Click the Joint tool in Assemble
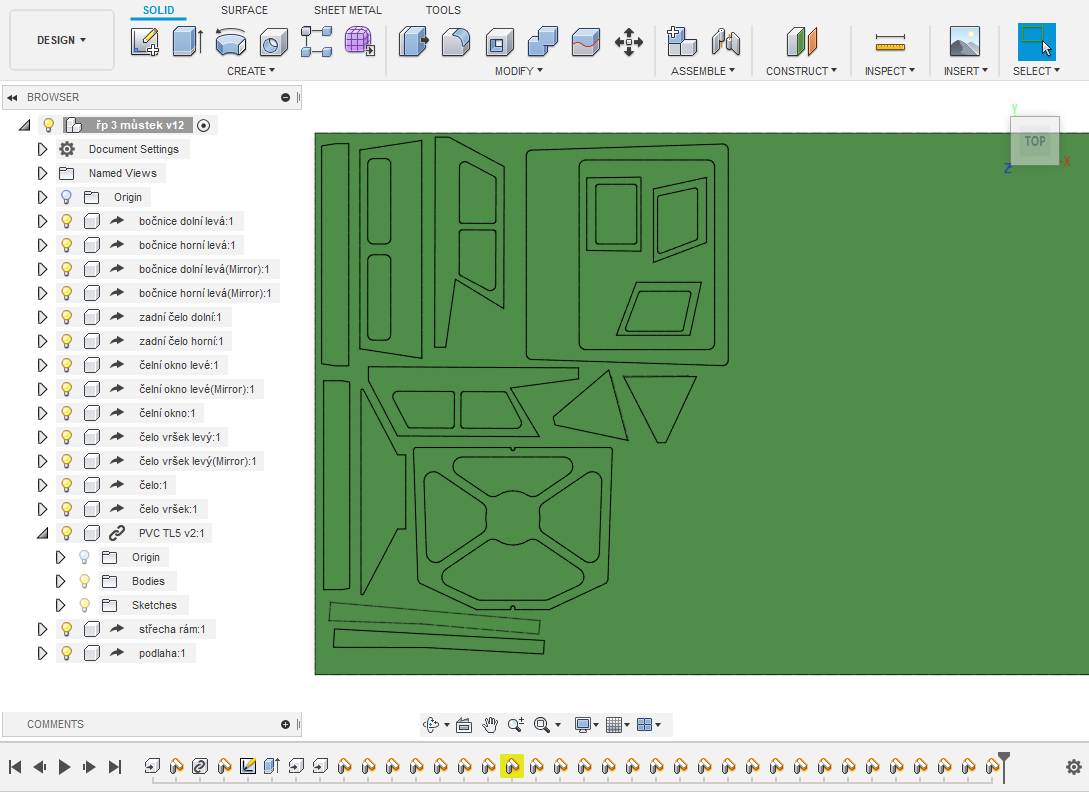The height and width of the screenshot is (792, 1089). [725, 42]
